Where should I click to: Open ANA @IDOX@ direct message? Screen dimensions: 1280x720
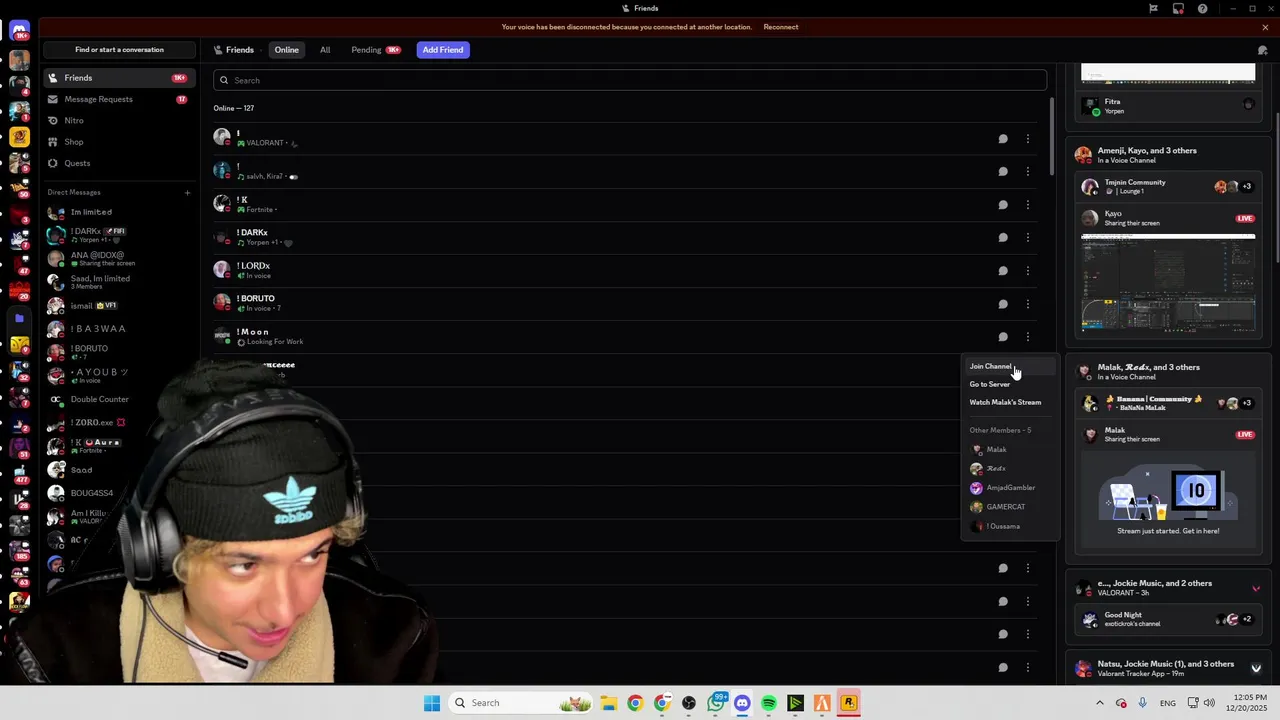coord(118,259)
